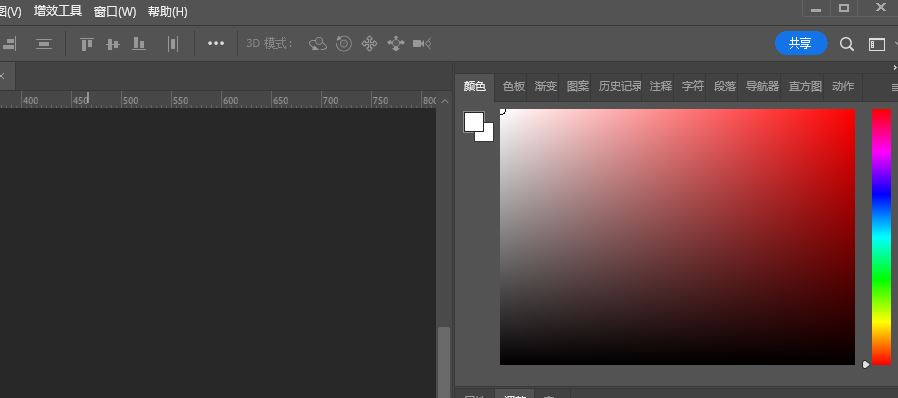Select align vertical centers icon
The height and width of the screenshot is (398, 898).
click(x=113, y=44)
